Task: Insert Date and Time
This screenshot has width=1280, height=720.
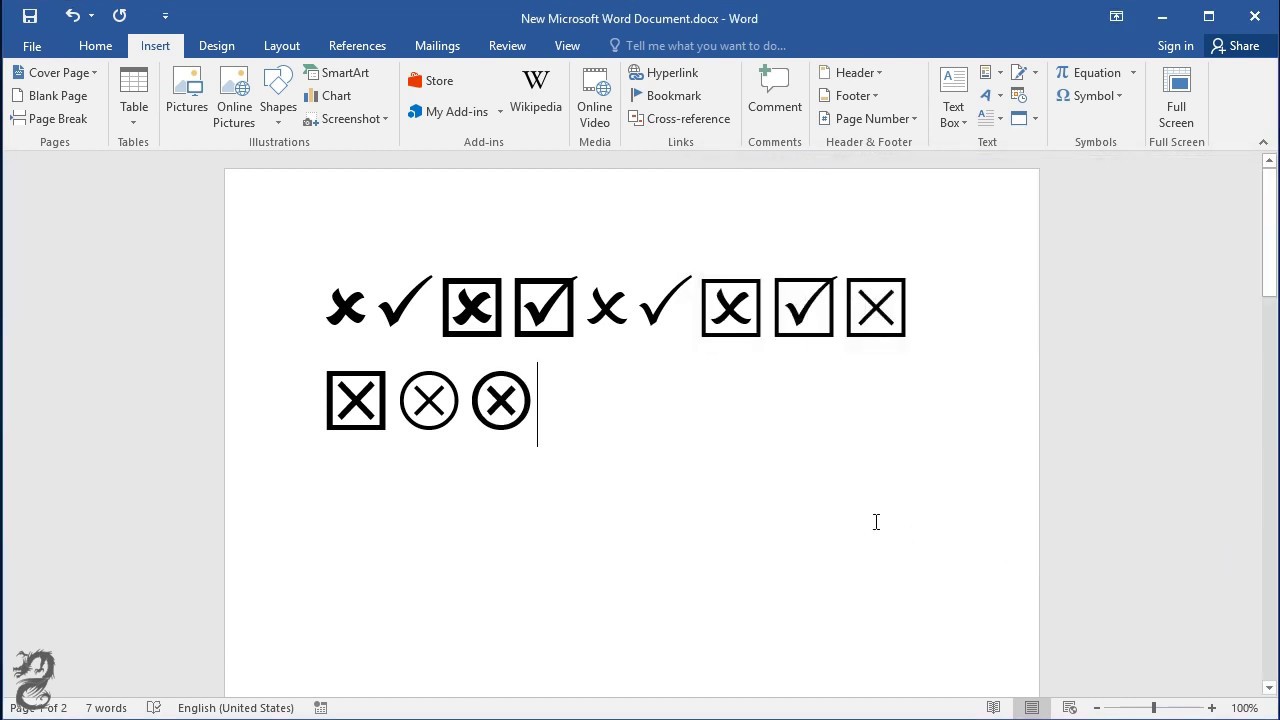Action: coord(1019,96)
